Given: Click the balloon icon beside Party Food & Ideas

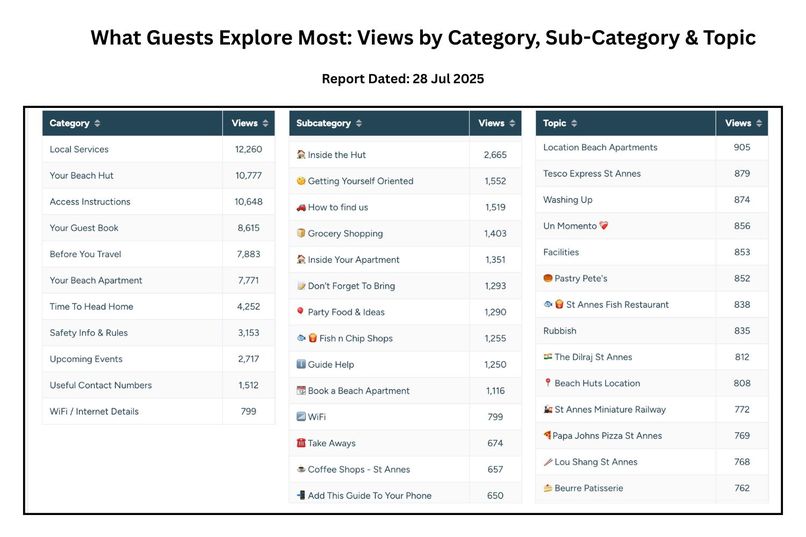Looking at the screenshot, I should click(301, 311).
